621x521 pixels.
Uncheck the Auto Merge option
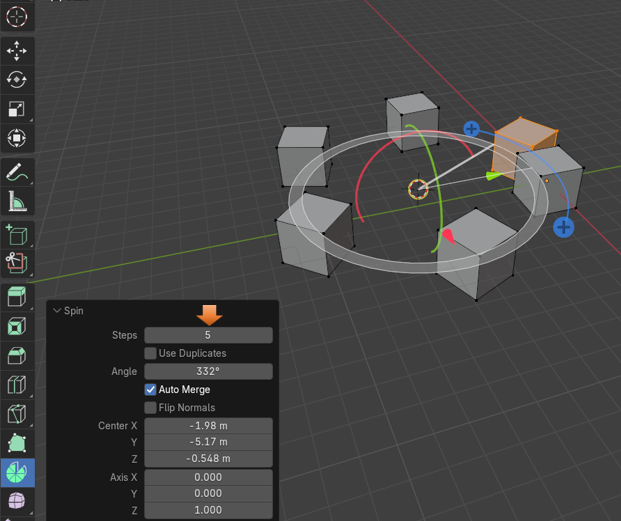[x=151, y=389]
